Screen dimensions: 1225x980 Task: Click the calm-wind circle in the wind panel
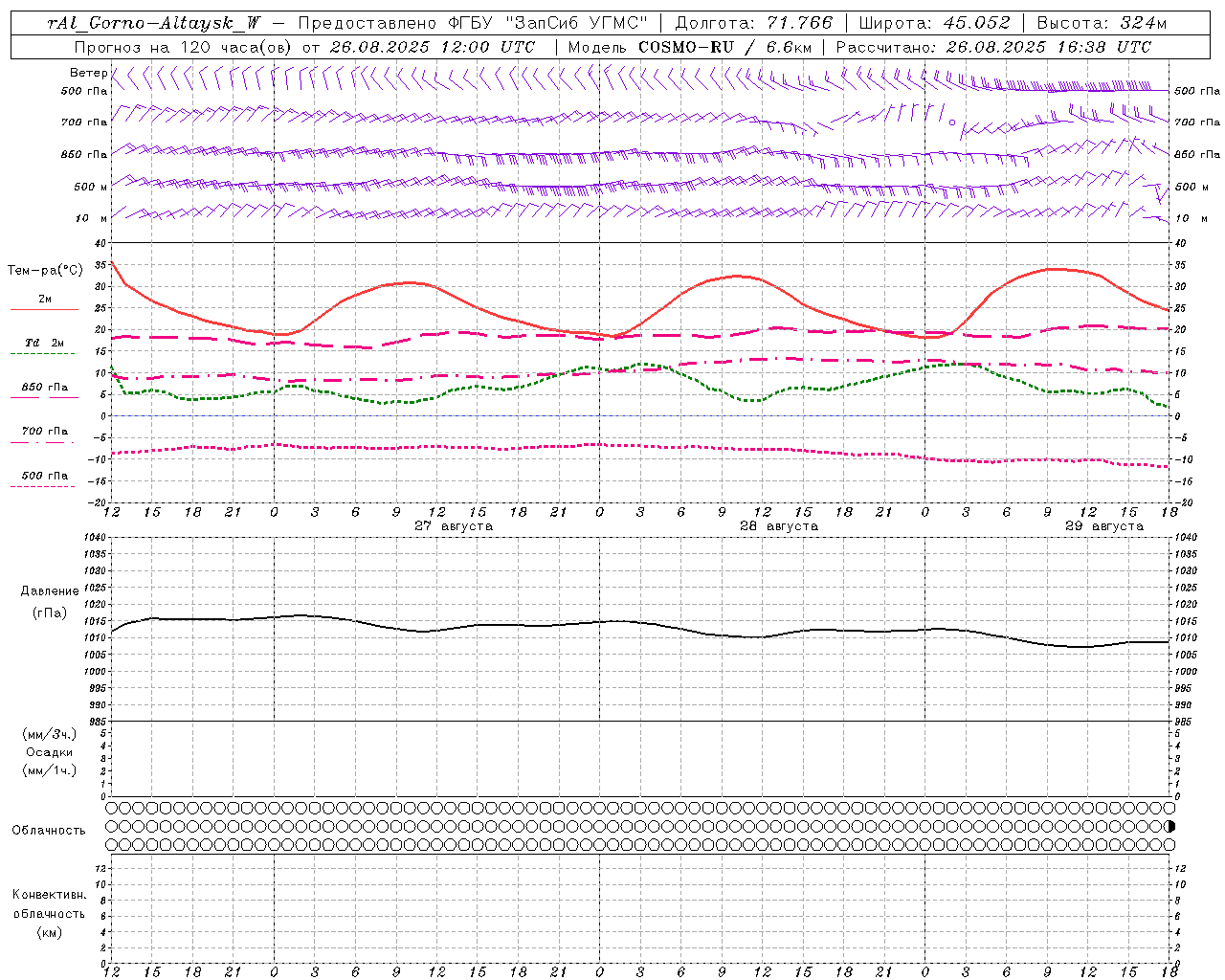(951, 122)
